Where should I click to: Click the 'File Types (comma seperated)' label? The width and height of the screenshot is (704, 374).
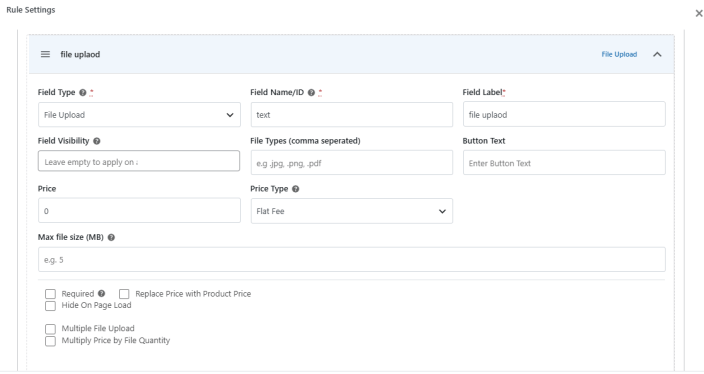305,141
